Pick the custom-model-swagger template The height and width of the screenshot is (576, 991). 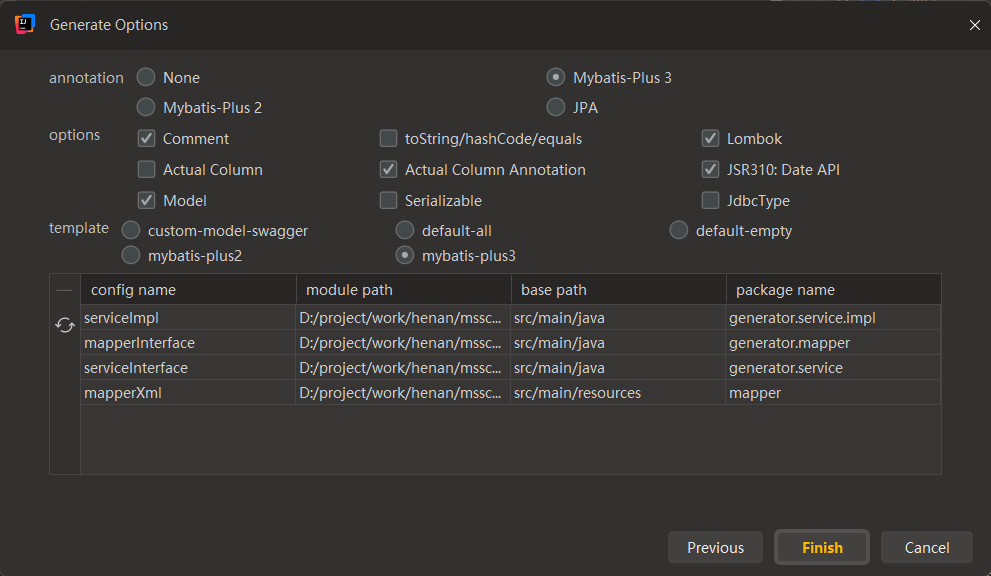tap(131, 231)
